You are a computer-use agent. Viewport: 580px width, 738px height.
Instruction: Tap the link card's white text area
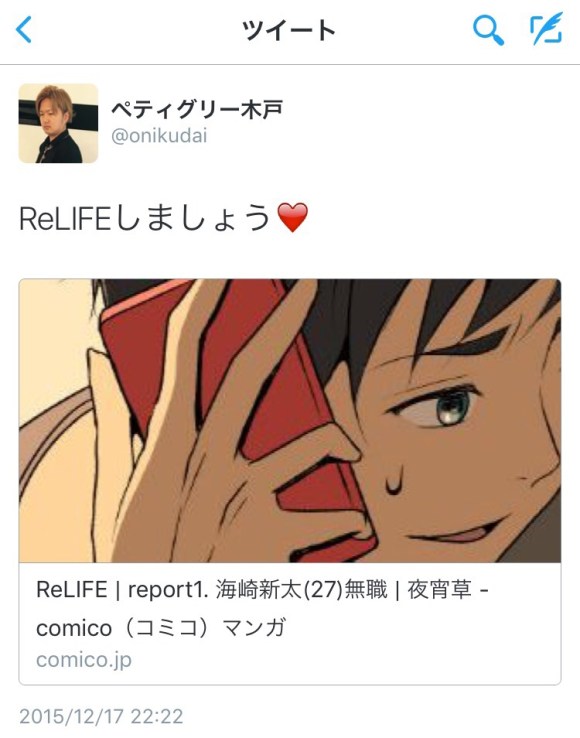click(x=290, y=624)
